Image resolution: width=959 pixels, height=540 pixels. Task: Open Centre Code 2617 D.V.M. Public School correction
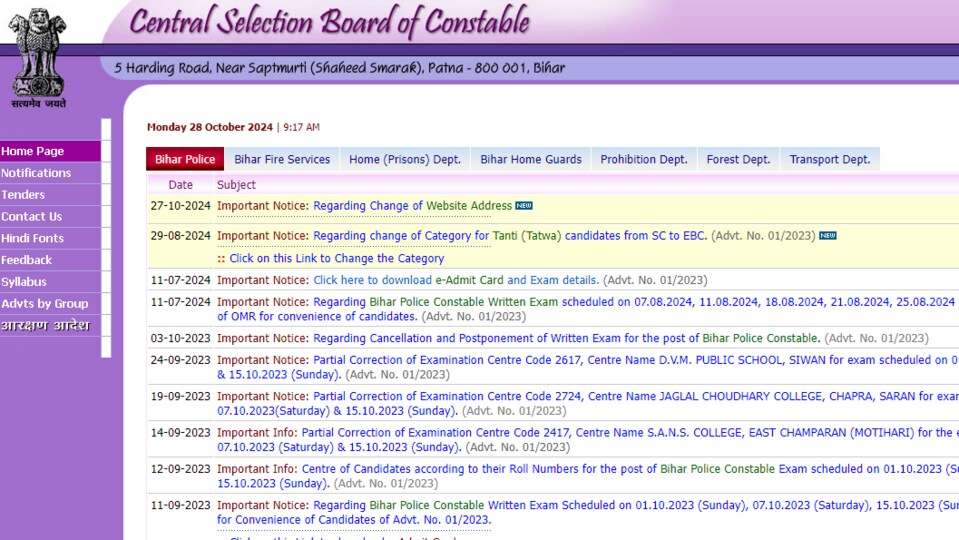[587, 367]
